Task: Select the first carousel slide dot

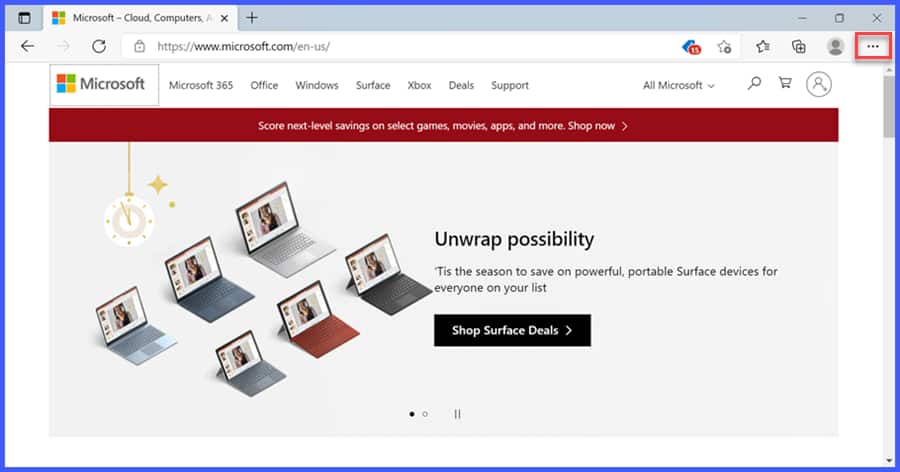Action: tap(412, 414)
